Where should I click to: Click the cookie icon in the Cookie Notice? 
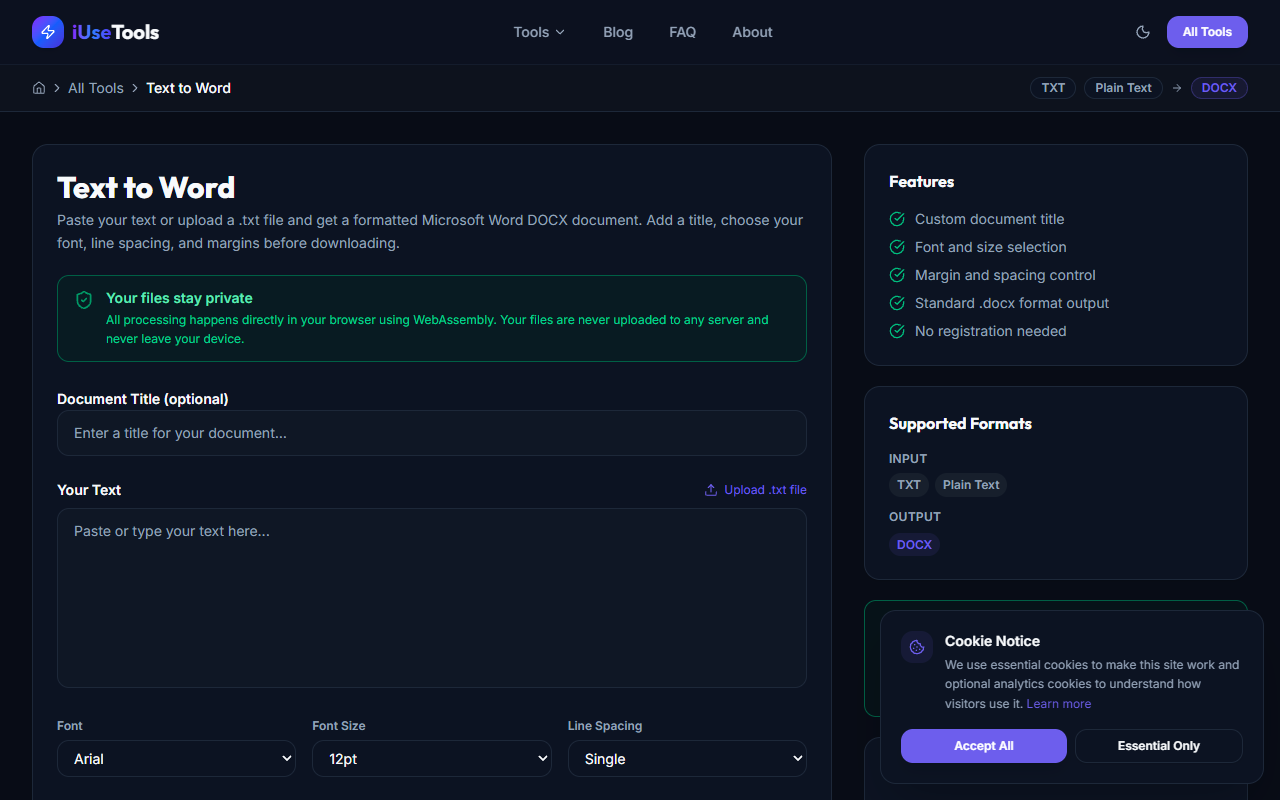coord(916,646)
